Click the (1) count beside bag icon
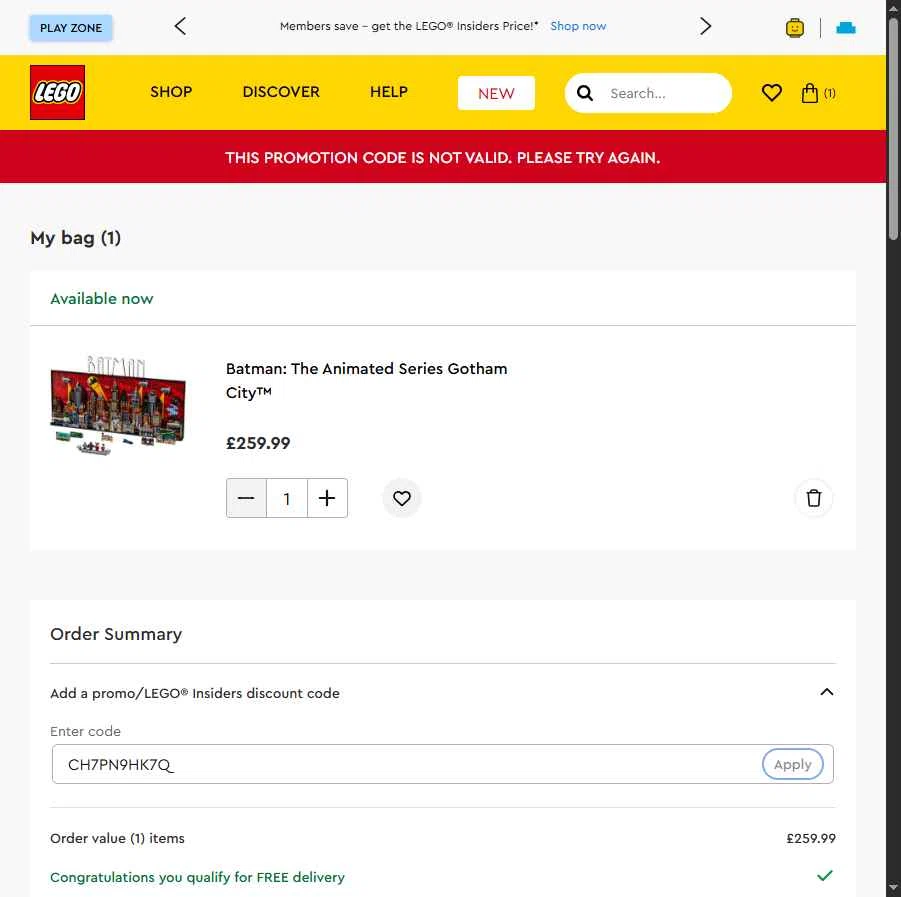901x897 pixels. (x=829, y=93)
